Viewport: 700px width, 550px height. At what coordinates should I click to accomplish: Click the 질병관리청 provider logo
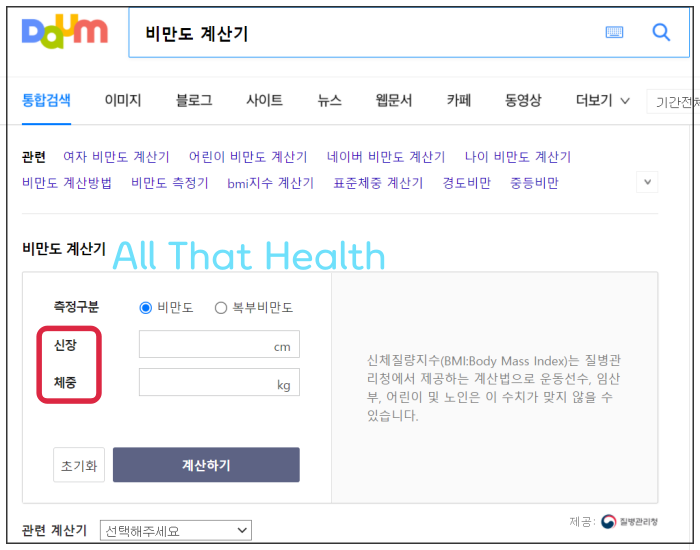pyautogui.click(x=629, y=521)
